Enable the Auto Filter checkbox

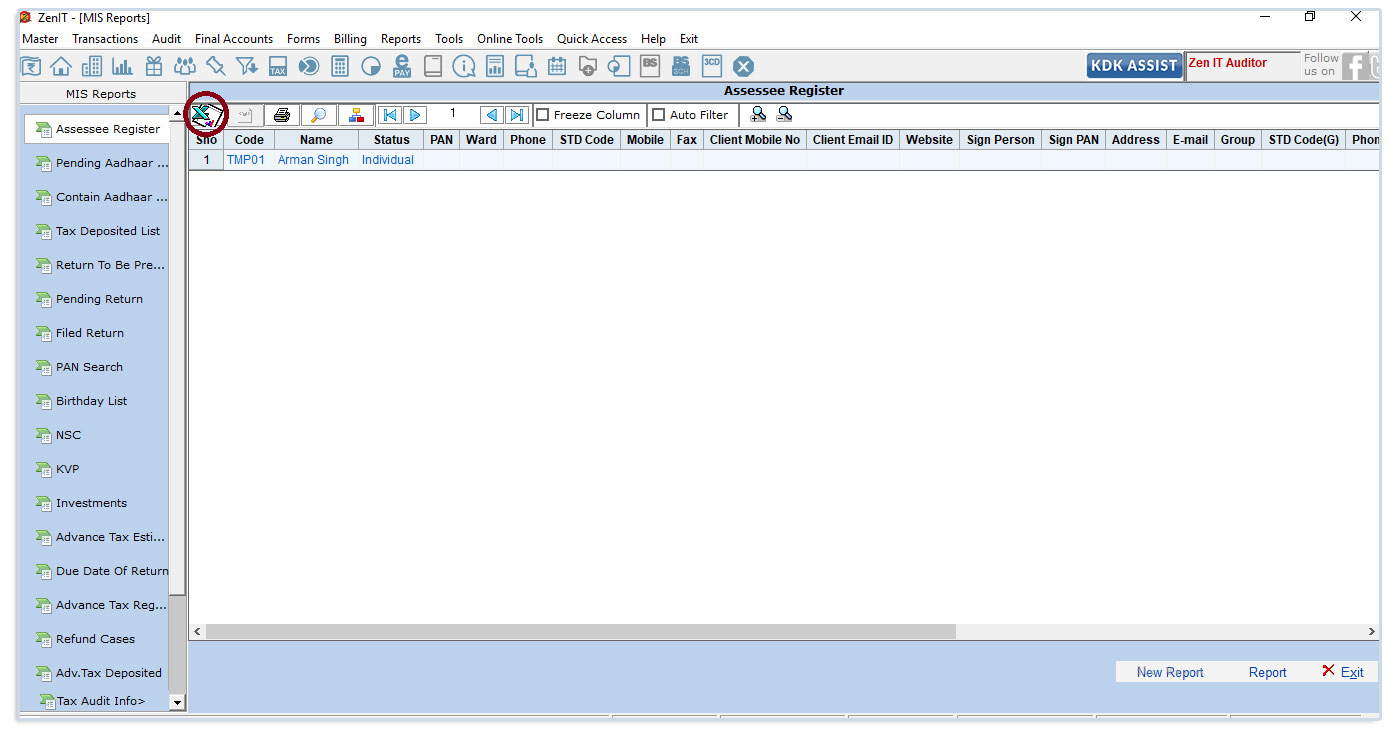(658, 115)
